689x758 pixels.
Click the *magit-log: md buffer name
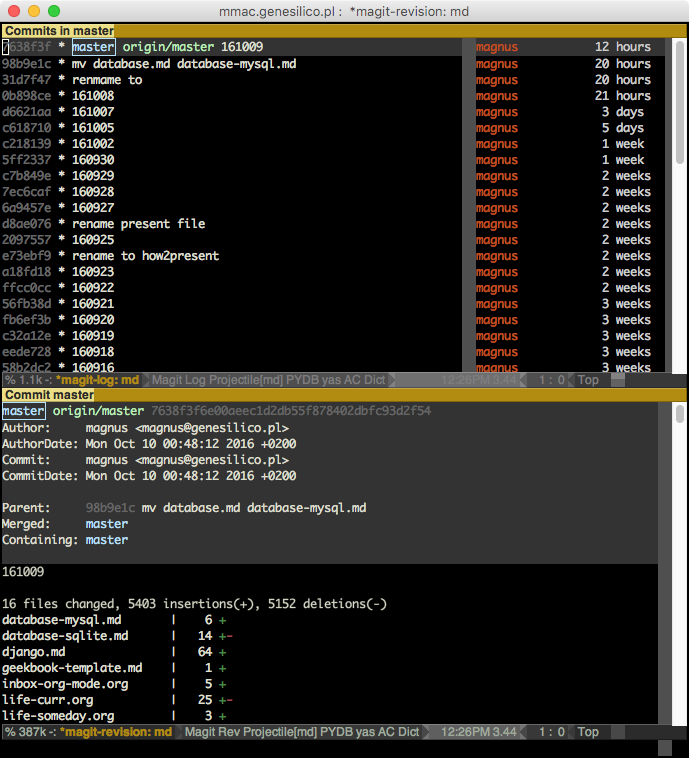98,380
